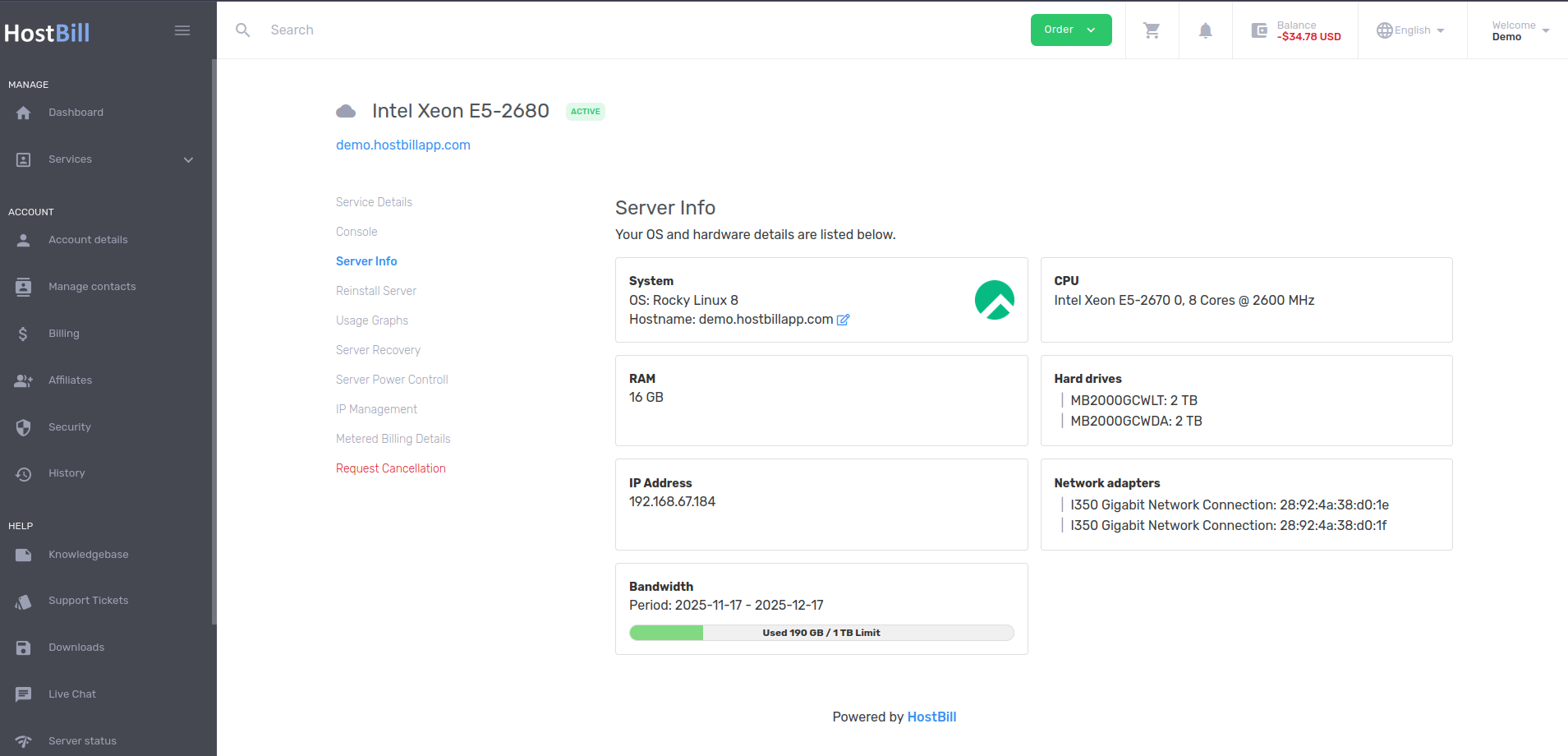Focus the Search input field
The height and width of the screenshot is (756, 1568).
pyautogui.click(x=575, y=30)
